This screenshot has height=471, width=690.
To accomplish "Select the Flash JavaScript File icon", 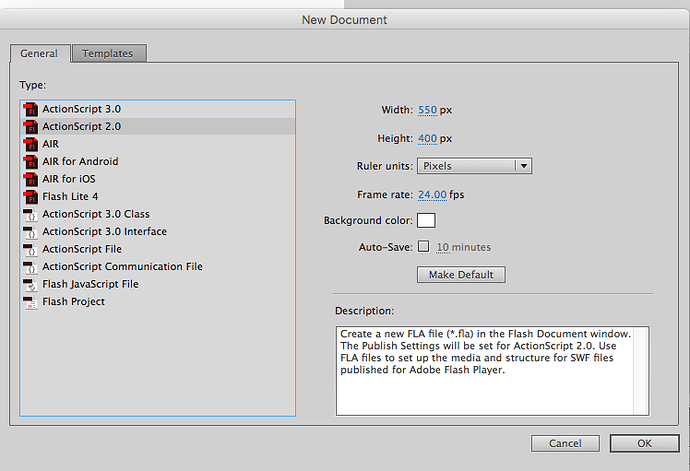I will 30,285.
